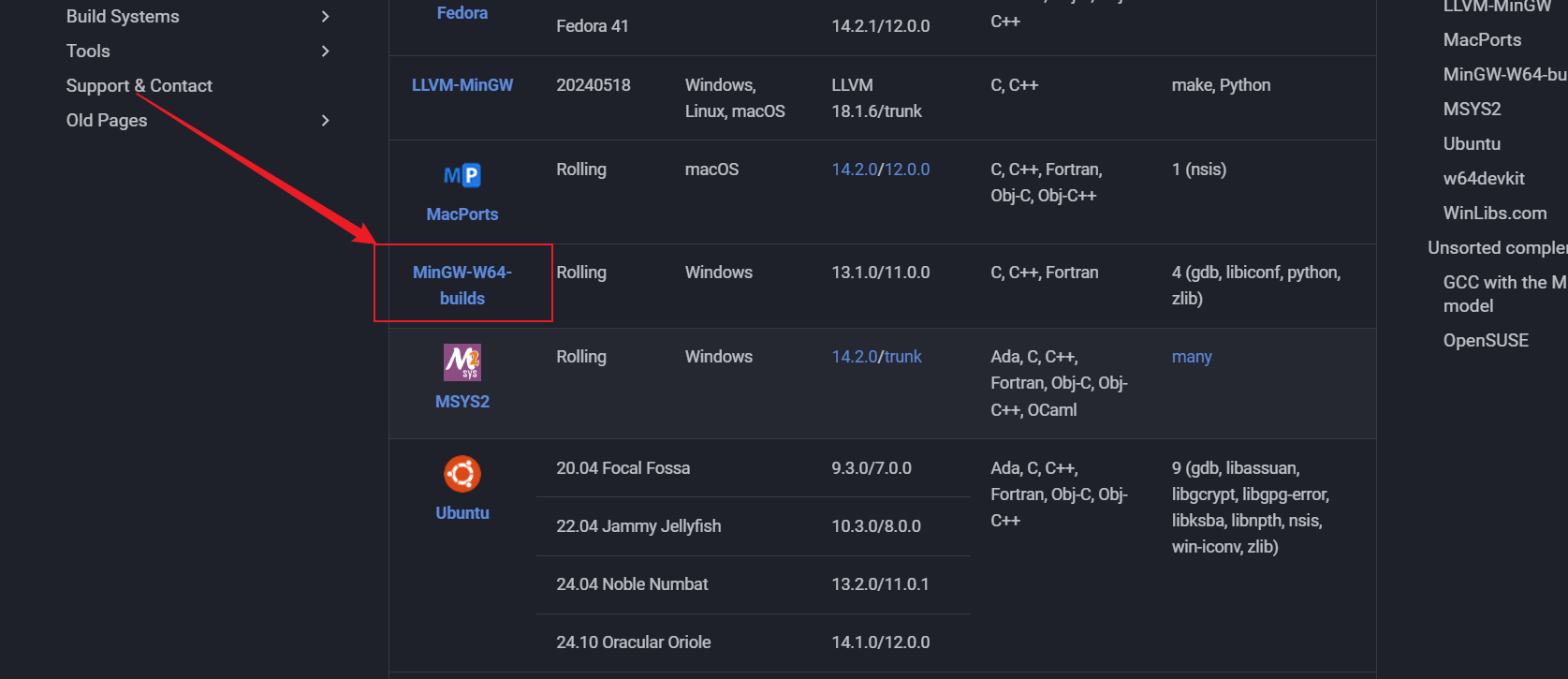Select the macOS cell in MacPorts row

coord(711,170)
